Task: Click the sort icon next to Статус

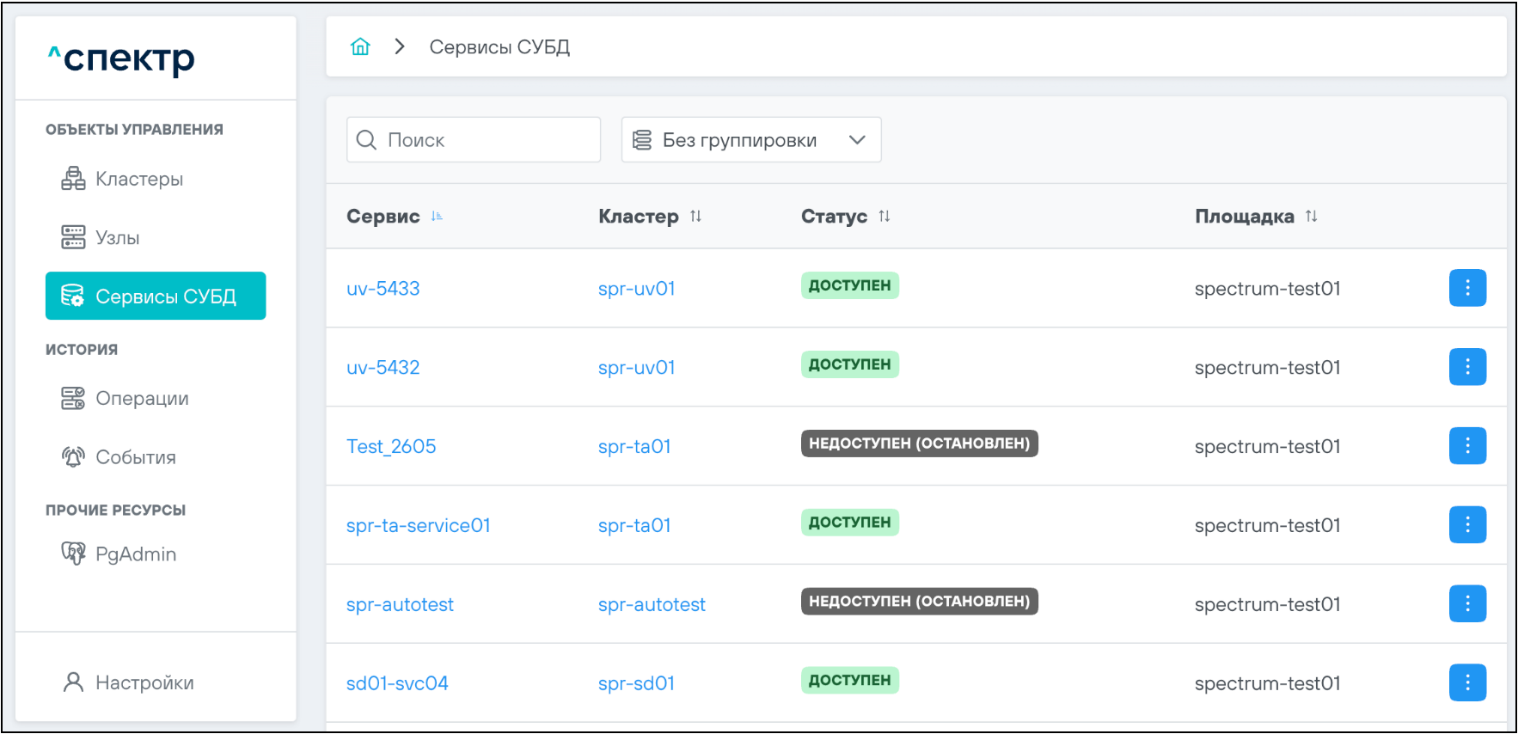Action: tap(884, 217)
